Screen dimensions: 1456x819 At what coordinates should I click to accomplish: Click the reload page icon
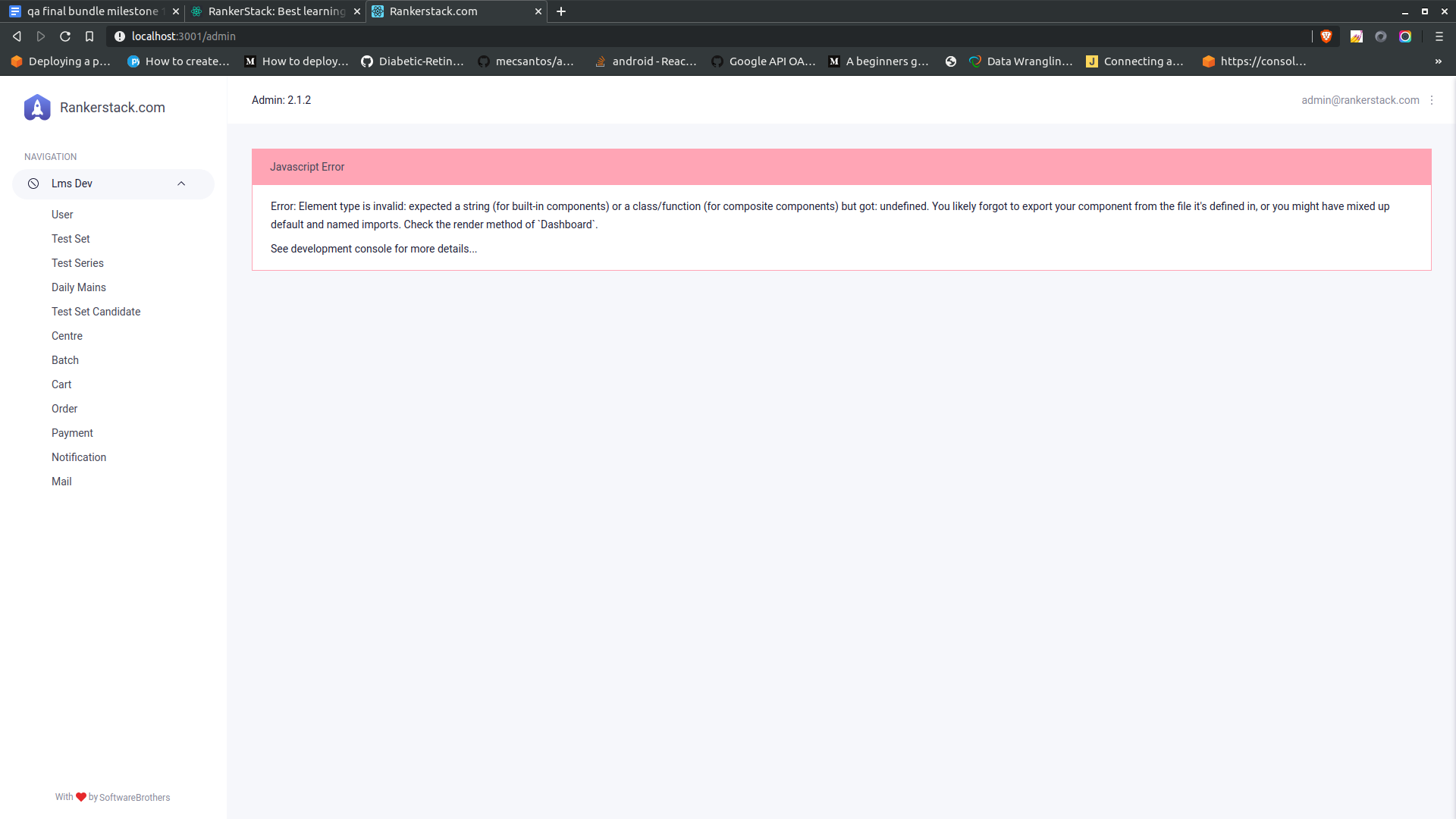(x=65, y=36)
